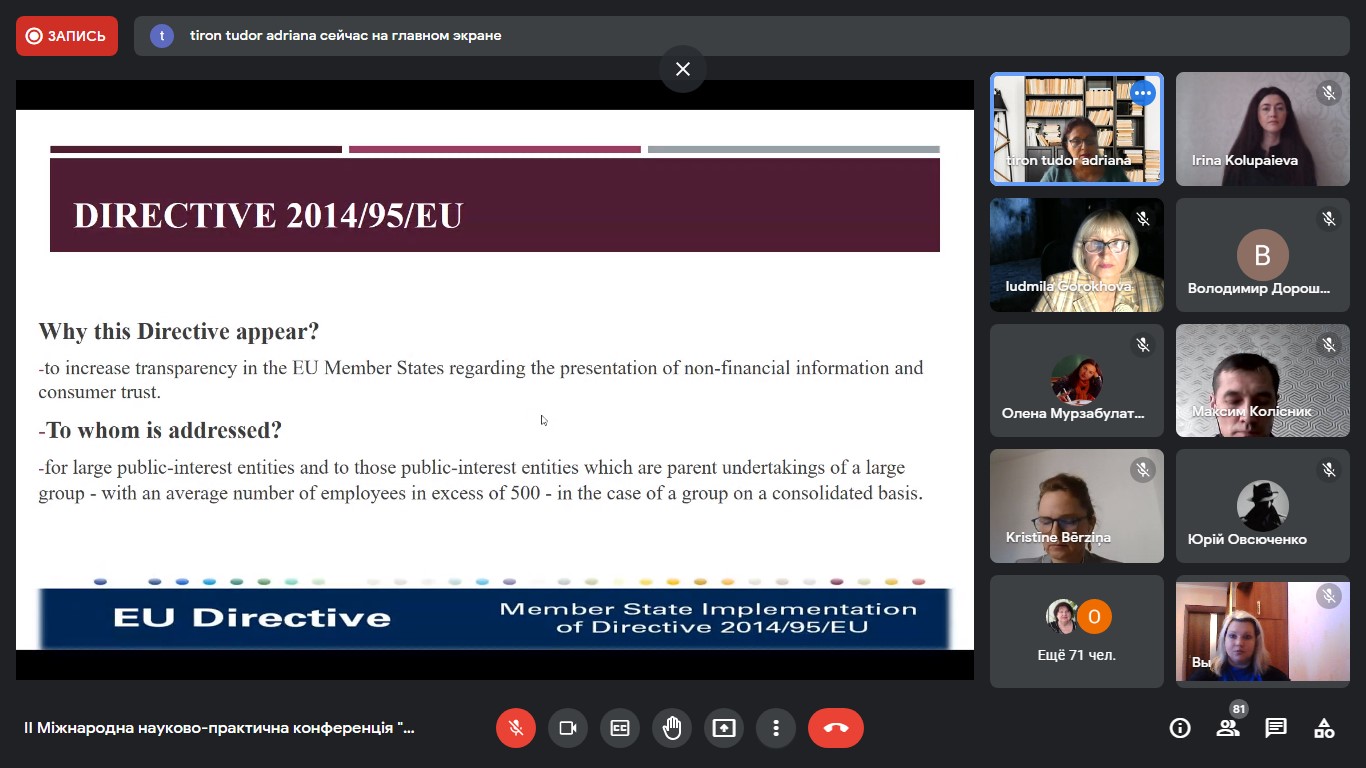The width and height of the screenshot is (1366, 768).
Task: Open the meeting details info icon
Action: coord(1180,728)
